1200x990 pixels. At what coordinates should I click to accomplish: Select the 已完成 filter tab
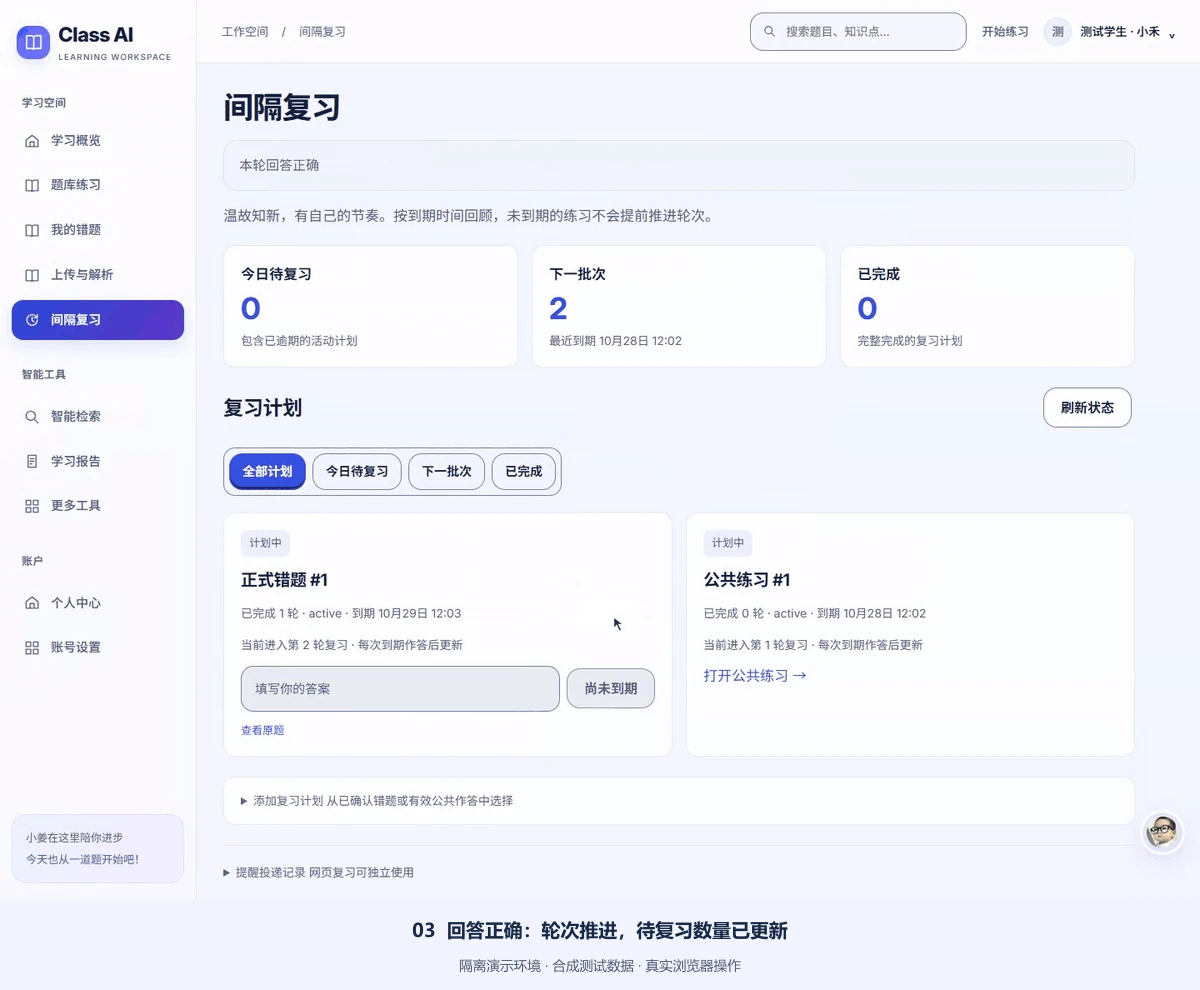[x=523, y=471]
